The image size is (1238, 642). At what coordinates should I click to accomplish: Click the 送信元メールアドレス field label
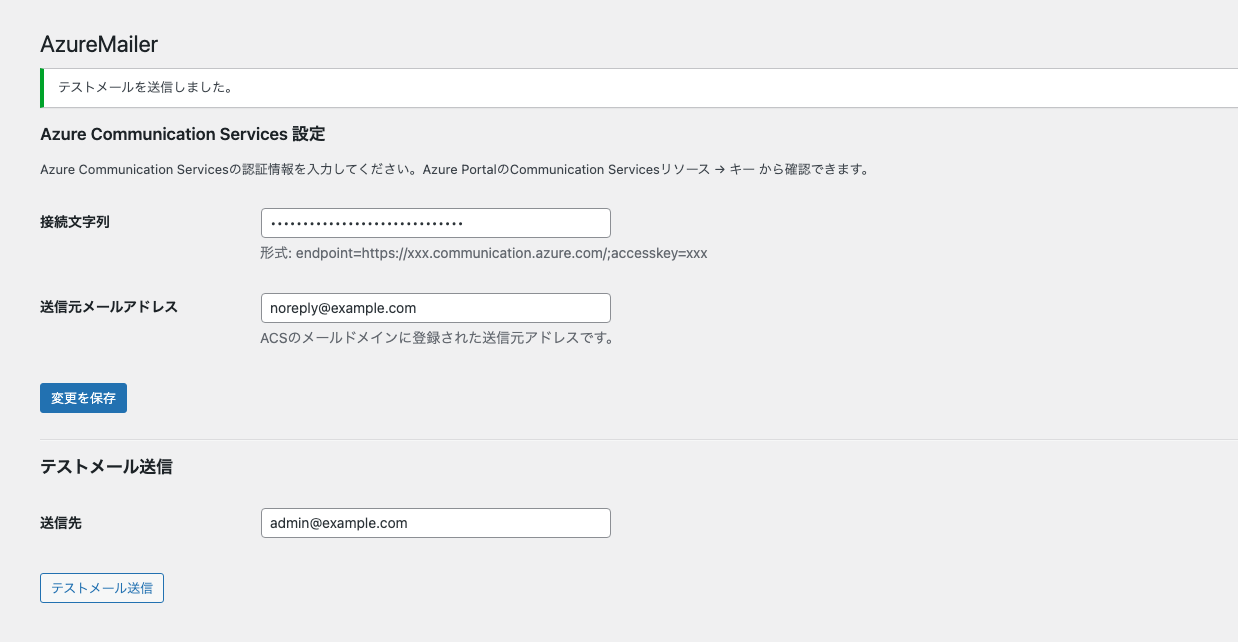[111, 306]
